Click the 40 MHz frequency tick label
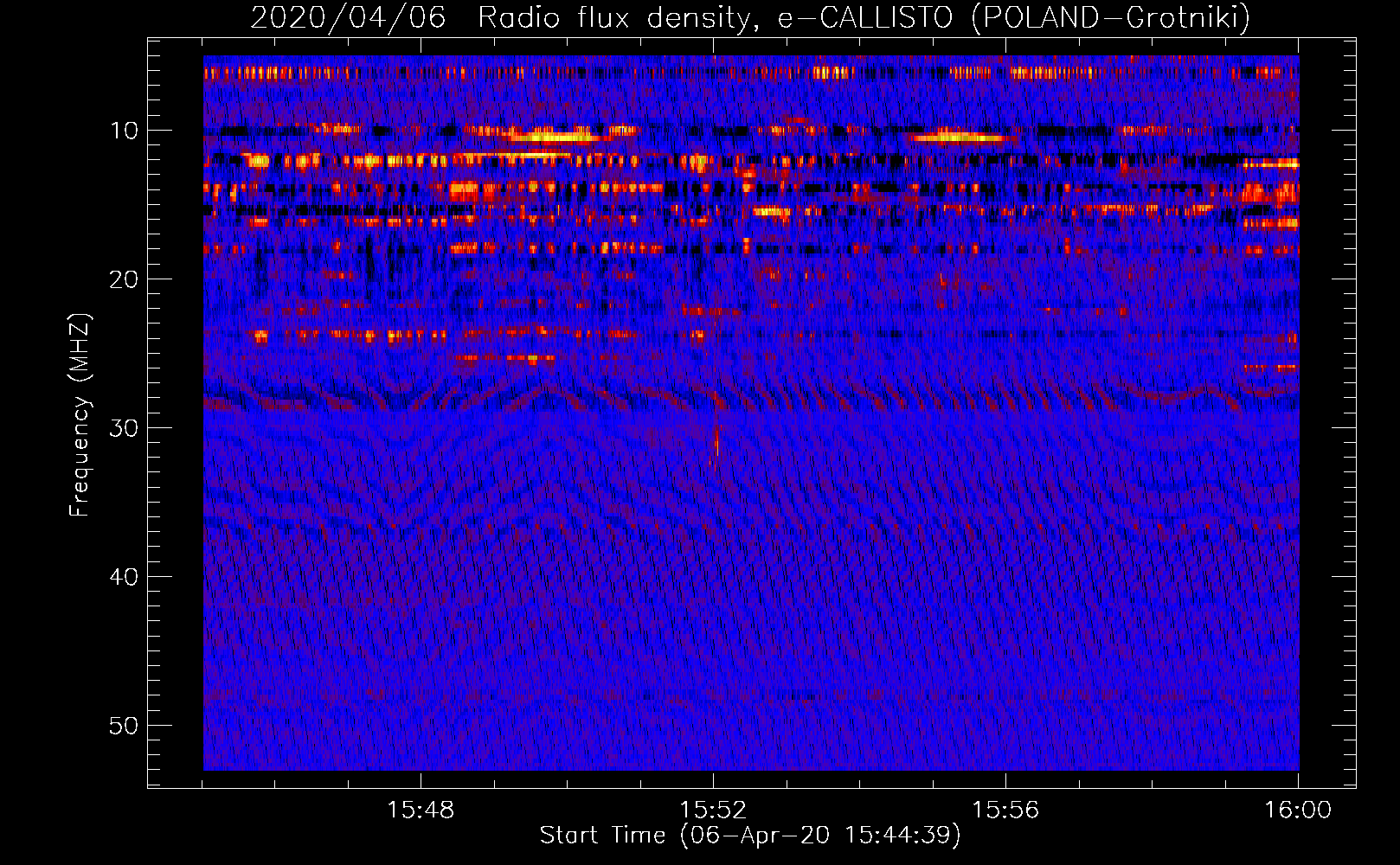1400x865 pixels. tap(125, 577)
